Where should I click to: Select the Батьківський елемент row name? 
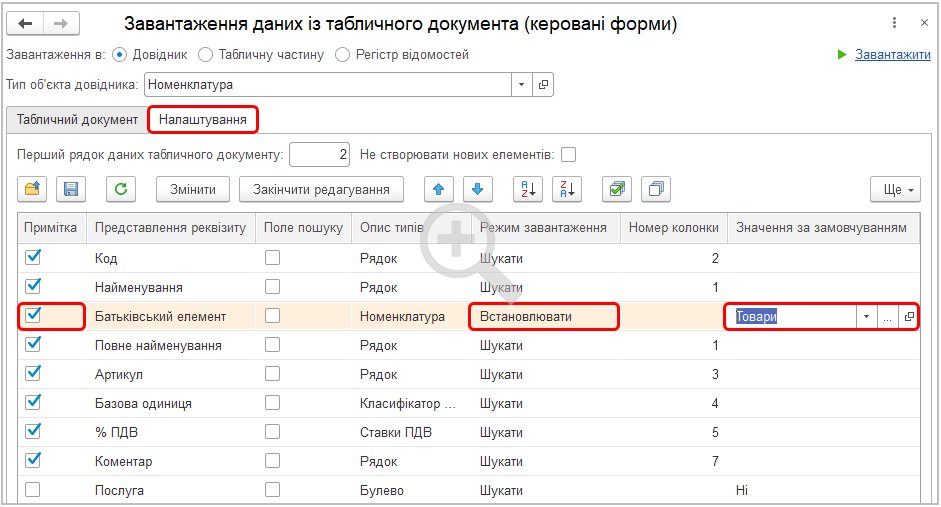160,317
